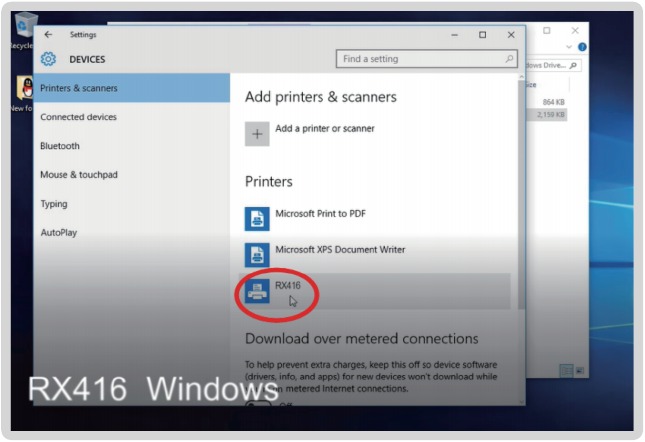Viewport: 645px width, 442px height.
Task: Select Mouse & touchpad in the sidebar
Action: (x=79, y=175)
